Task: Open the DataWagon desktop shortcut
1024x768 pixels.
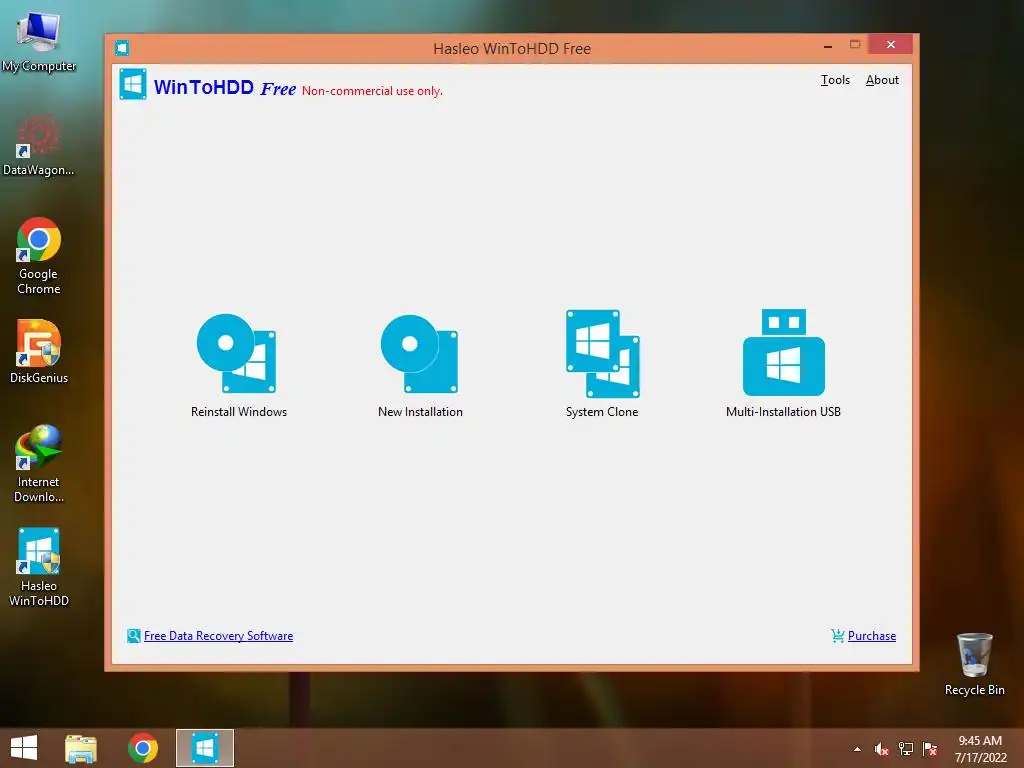Action: (39, 145)
